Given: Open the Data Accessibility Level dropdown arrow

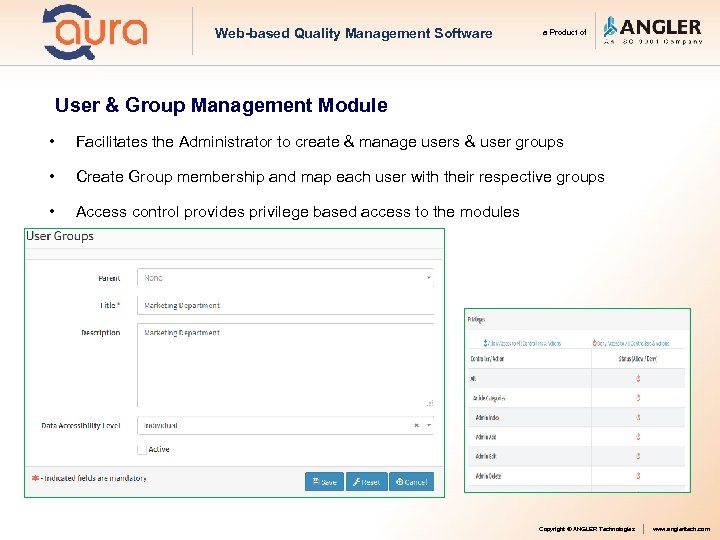Looking at the screenshot, I should coord(429,425).
